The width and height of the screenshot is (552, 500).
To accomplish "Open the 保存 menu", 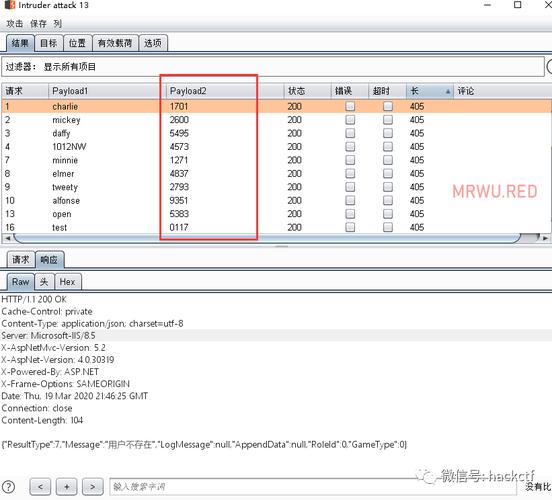I will tap(38, 24).
